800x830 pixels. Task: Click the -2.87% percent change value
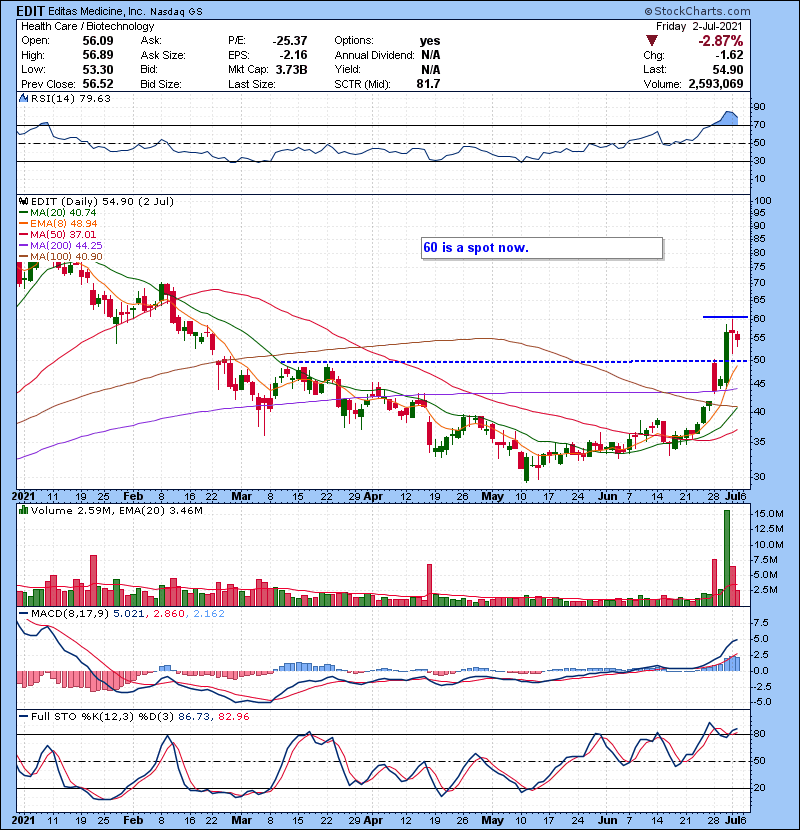click(720, 41)
